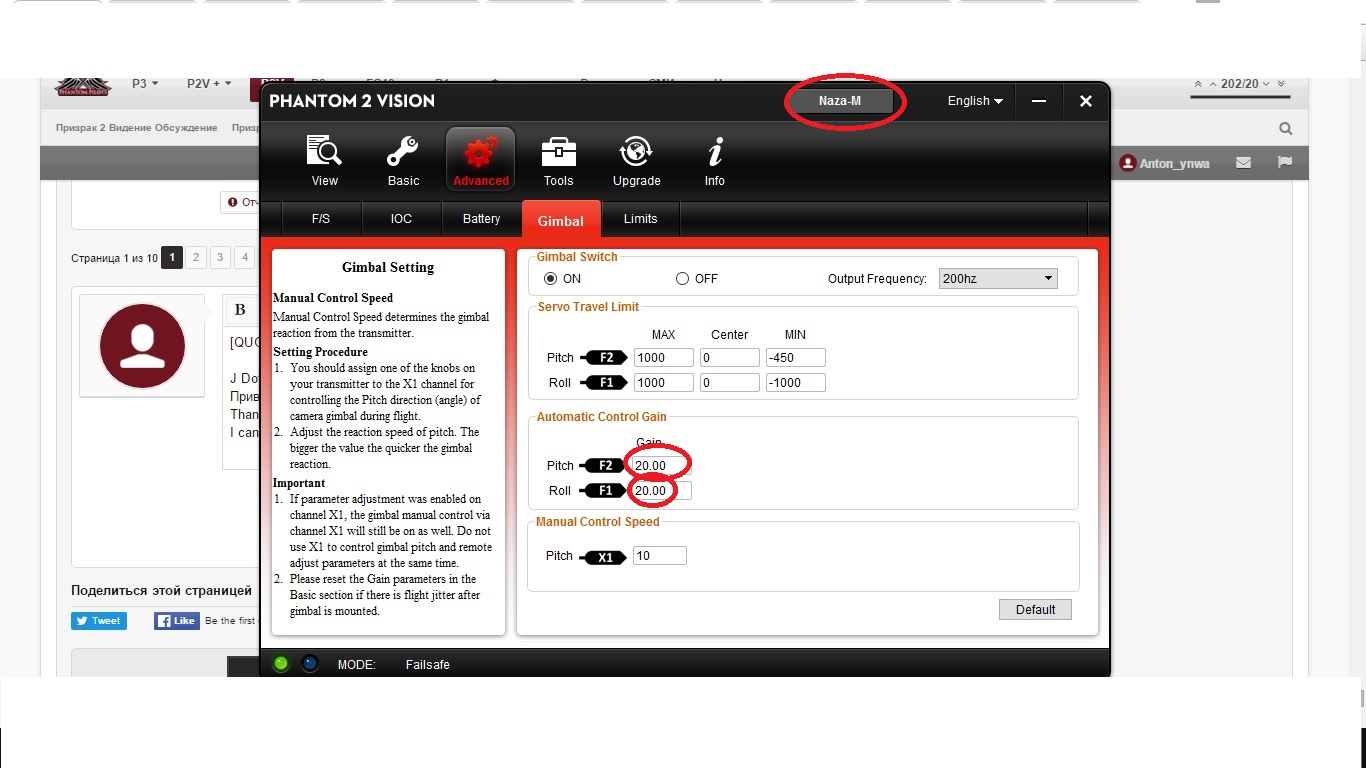
Task: Open the Output Frequency 200hz dropdown
Action: 997,279
